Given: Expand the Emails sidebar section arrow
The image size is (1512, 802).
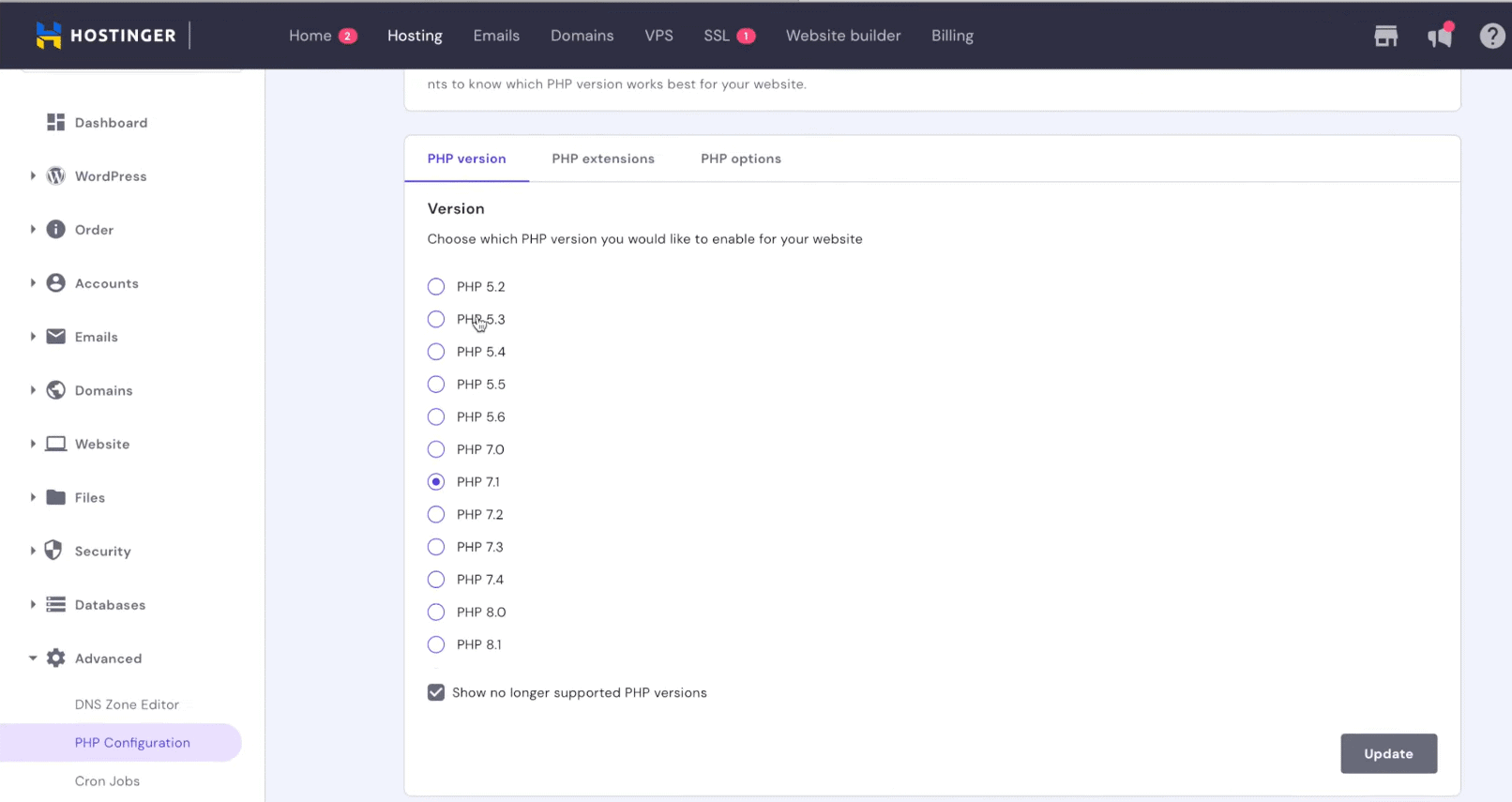Looking at the screenshot, I should (33, 337).
